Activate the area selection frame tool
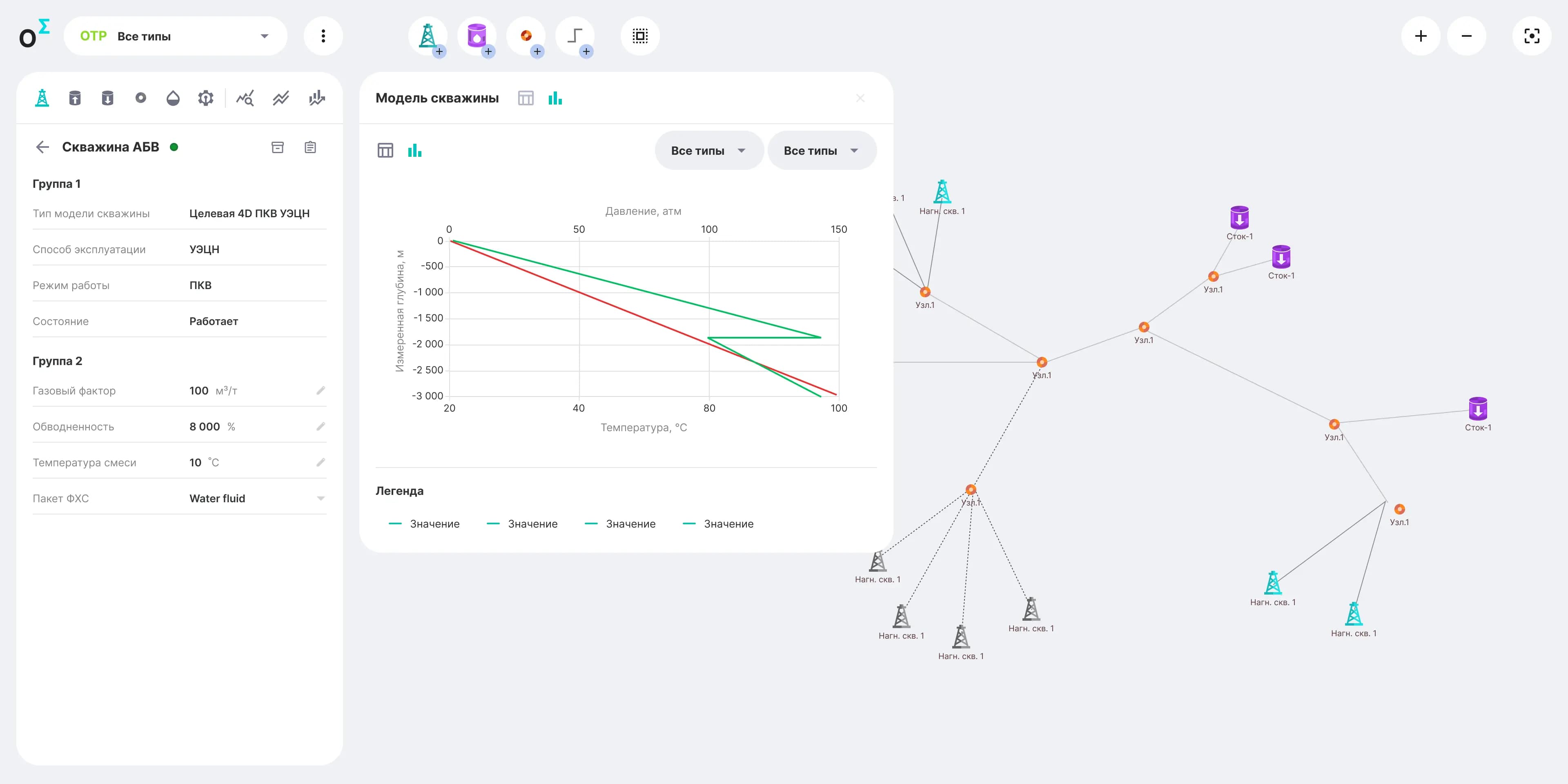The image size is (1568, 784). point(640,36)
